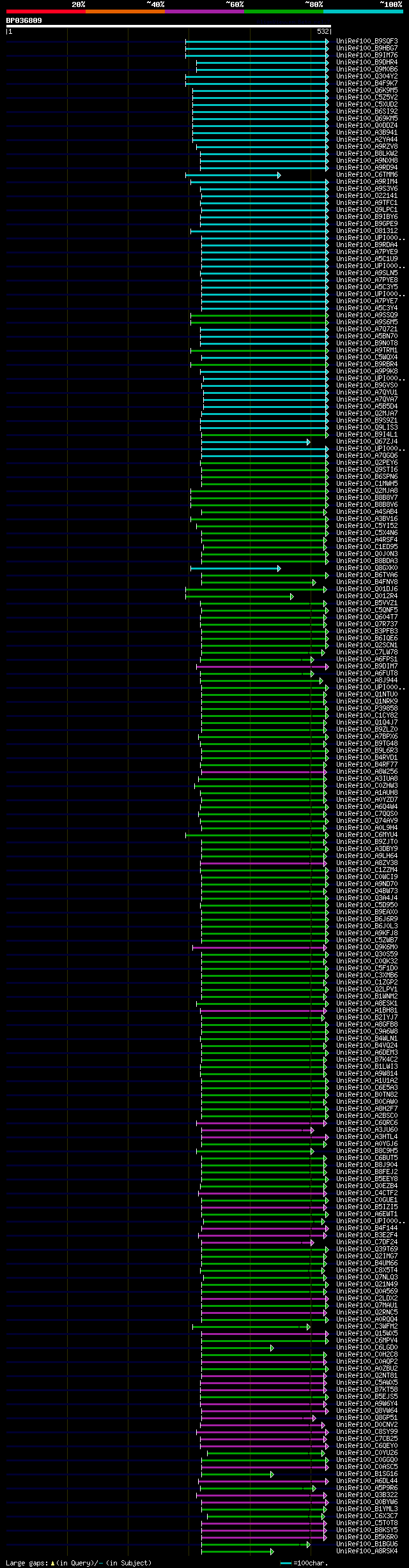Image resolution: width=409 pixels, height=1568 pixels.
Task: Choose the UniRef100_B9N0T8 label
Action: click(x=367, y=343)
